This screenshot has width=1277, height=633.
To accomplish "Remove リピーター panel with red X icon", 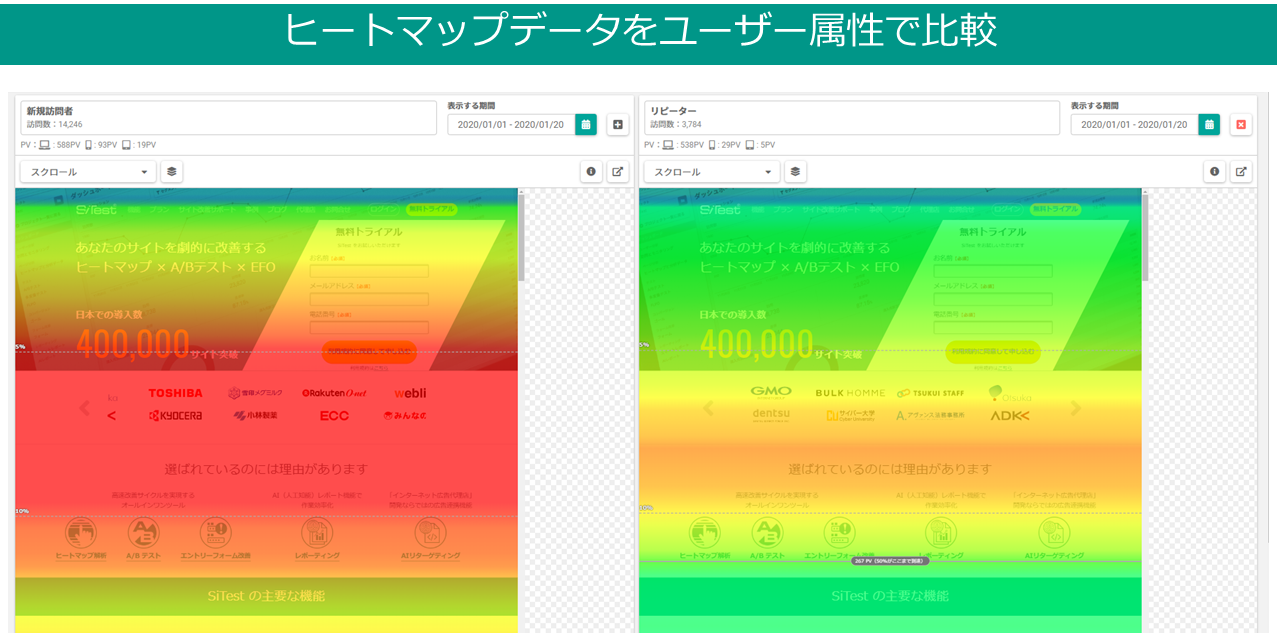I will coord(1241,125).
